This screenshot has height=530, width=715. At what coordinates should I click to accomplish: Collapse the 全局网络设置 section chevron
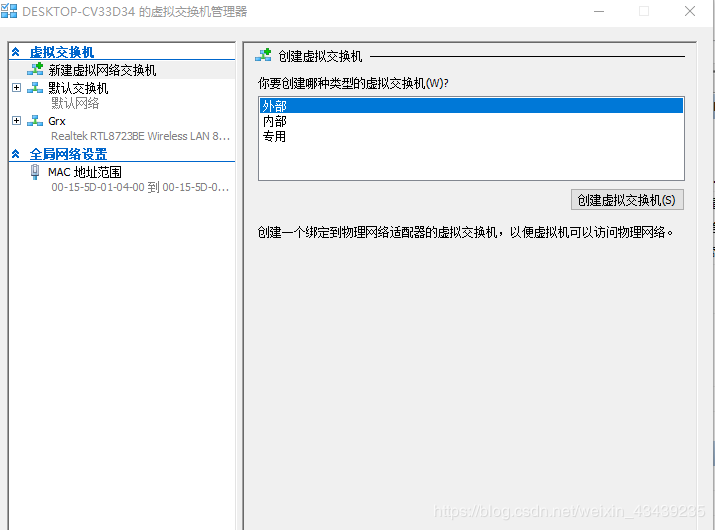pos(16,154)
